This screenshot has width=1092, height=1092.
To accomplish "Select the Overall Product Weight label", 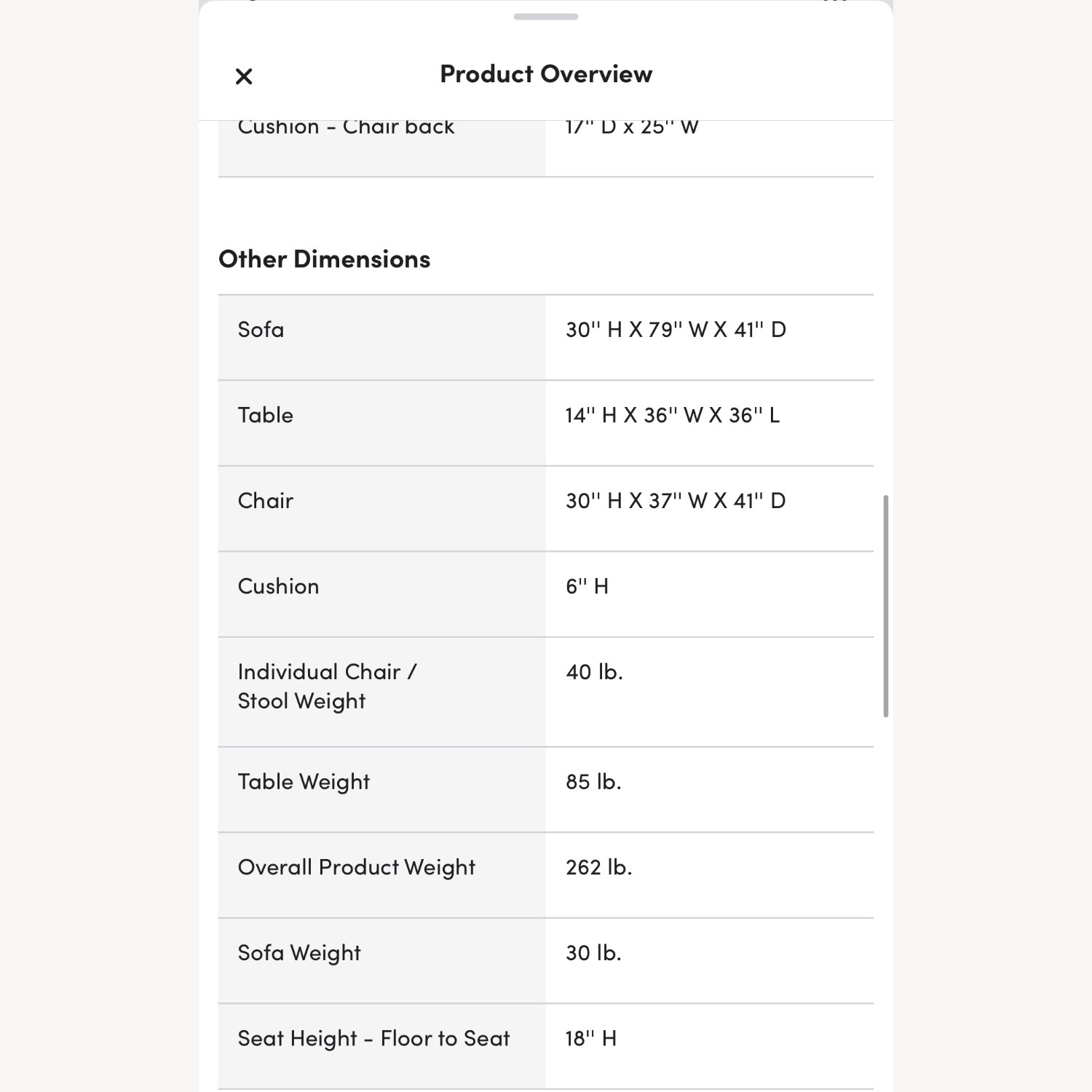I will 356,867.
